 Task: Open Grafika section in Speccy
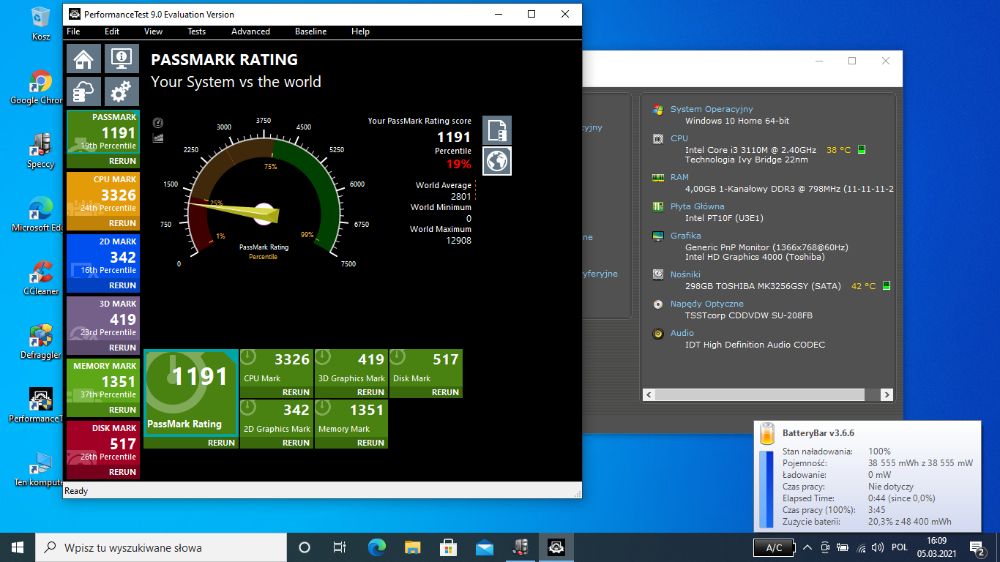[686, 235]
